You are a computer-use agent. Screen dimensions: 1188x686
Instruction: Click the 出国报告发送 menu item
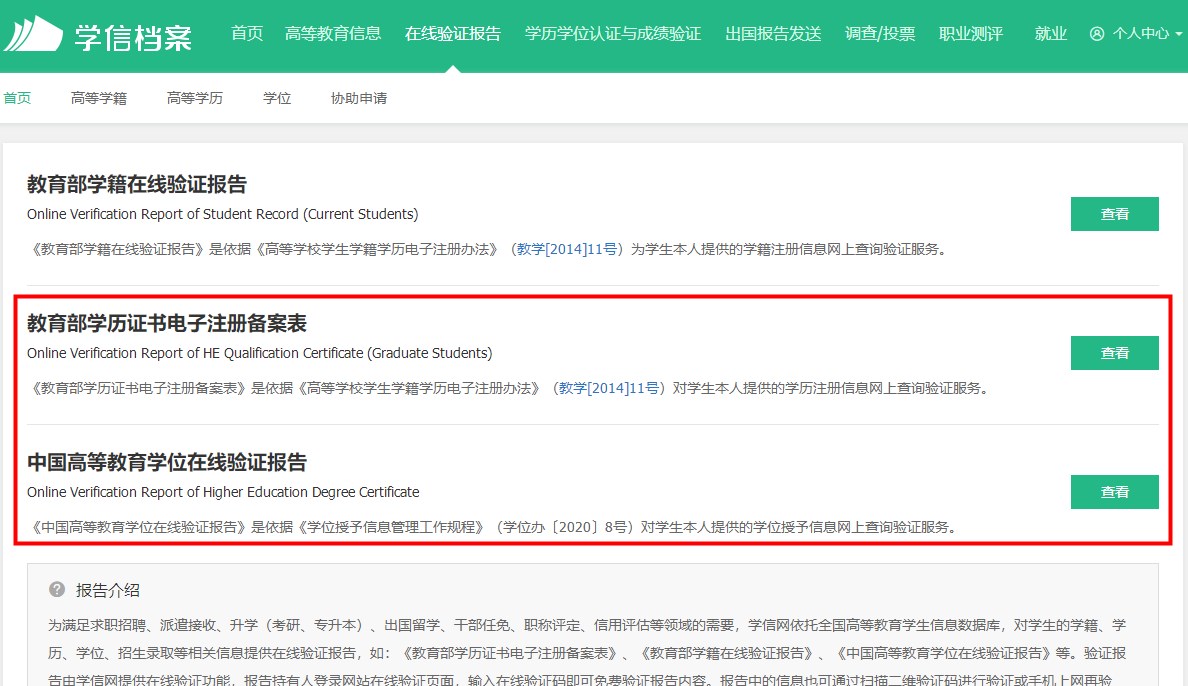[773, 33]
